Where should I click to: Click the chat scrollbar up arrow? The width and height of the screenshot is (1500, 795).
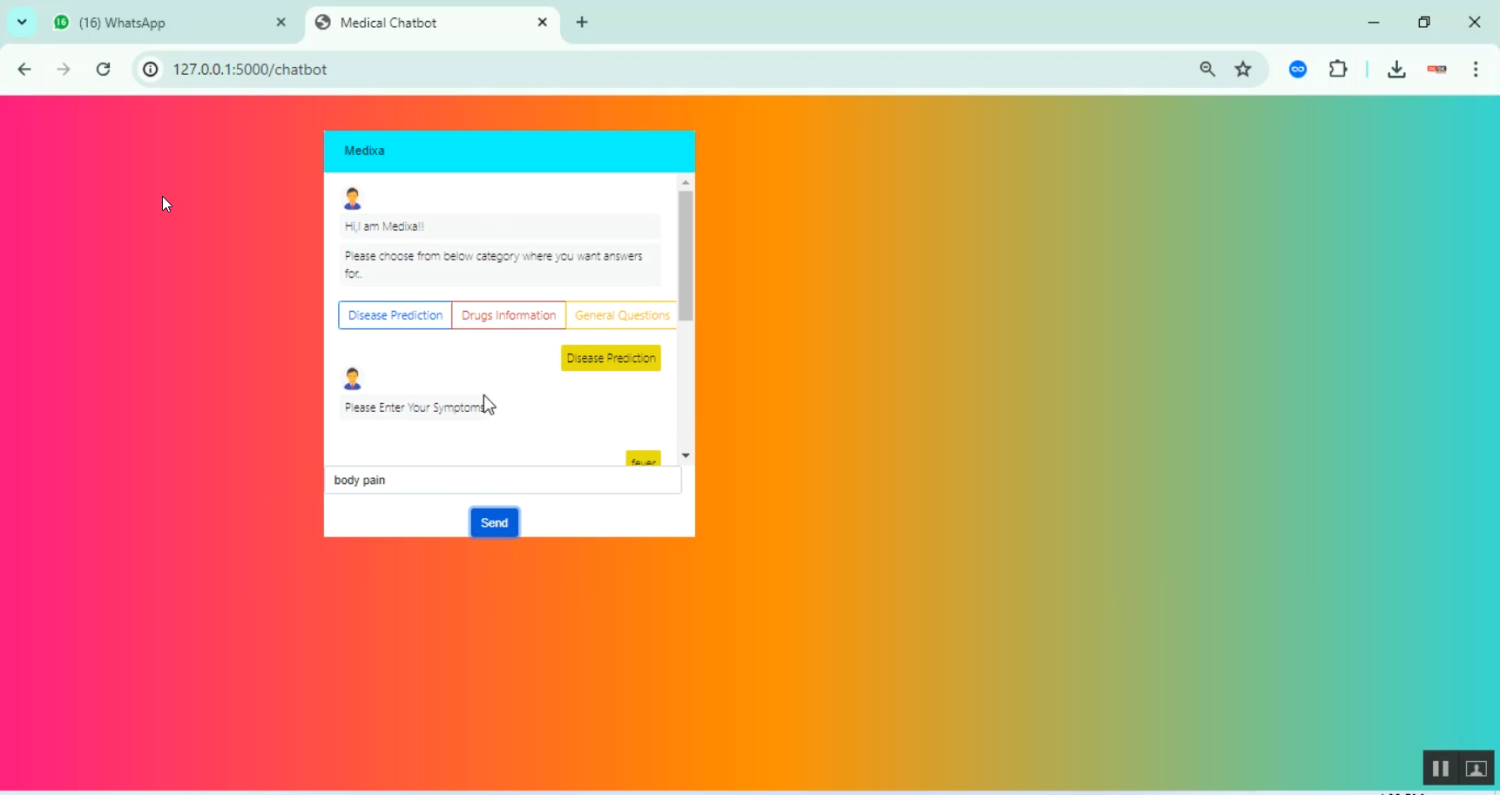click(685, 182)
